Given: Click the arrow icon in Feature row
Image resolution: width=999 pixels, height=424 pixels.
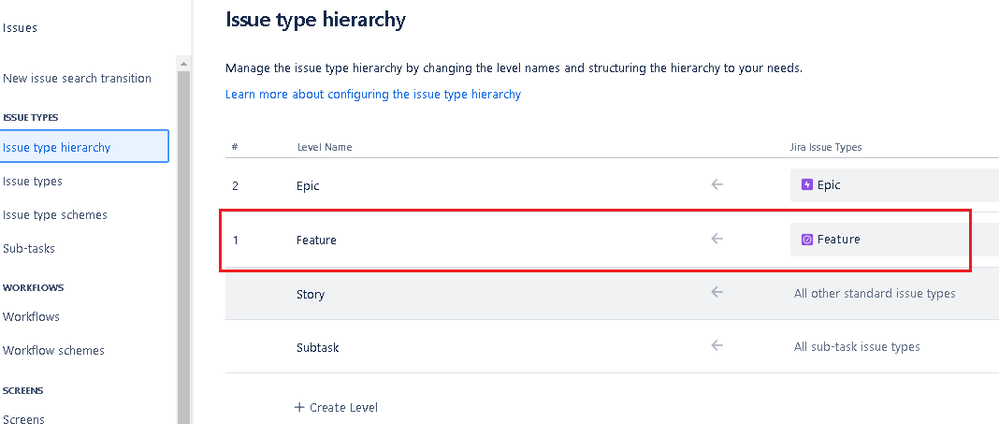Looking at the screenshot, I should [x=717, y=239].
